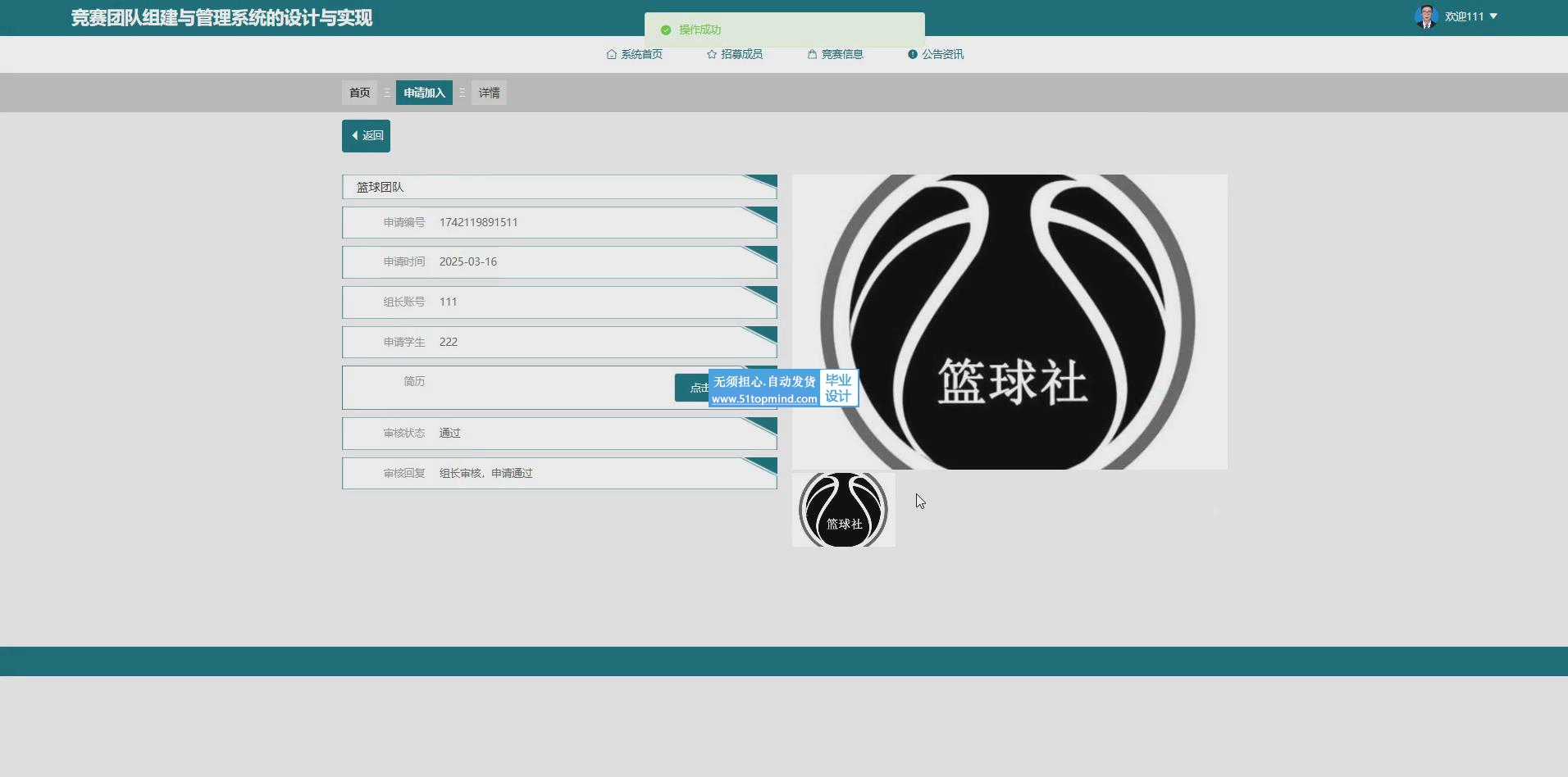
Task: Select the small 篮球社 thumbnail
Action: pyautogui.click(x=843, y=509)
